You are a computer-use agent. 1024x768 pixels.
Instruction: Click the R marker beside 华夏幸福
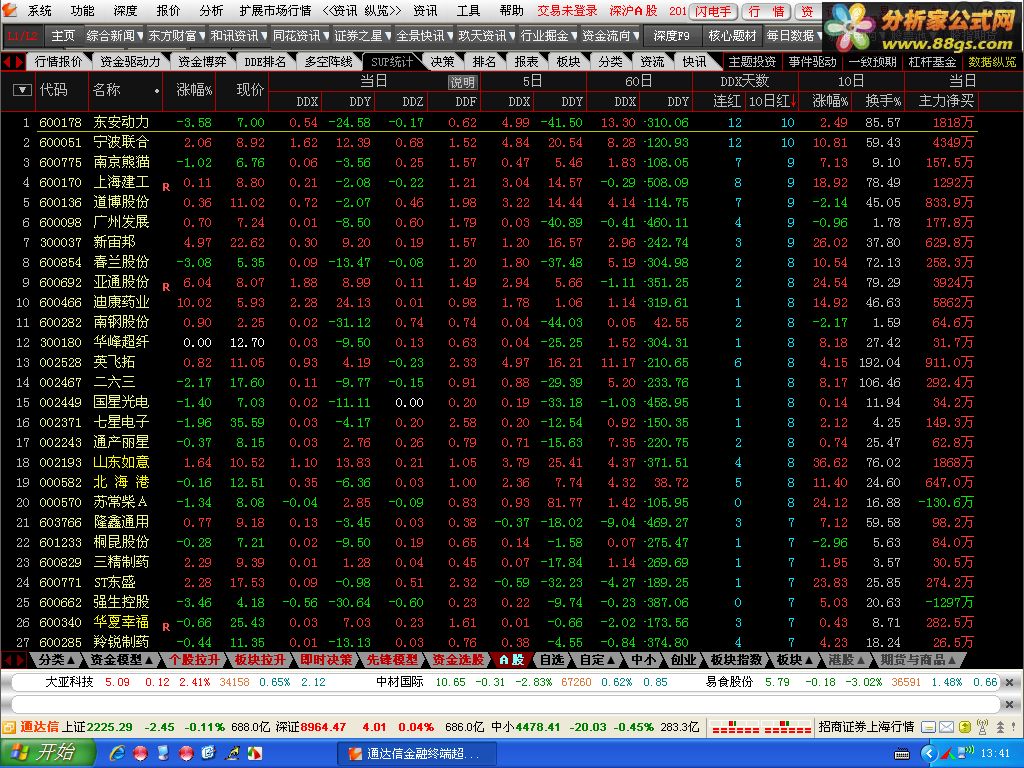point(166,627)
